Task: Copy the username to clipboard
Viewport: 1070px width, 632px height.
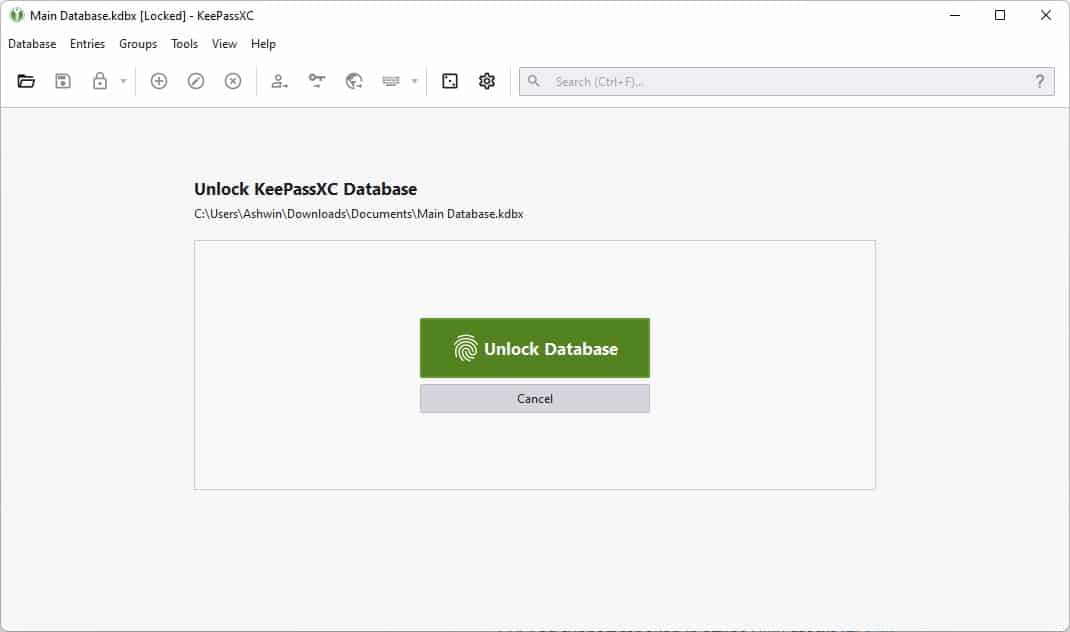Action: click(280, 81)
